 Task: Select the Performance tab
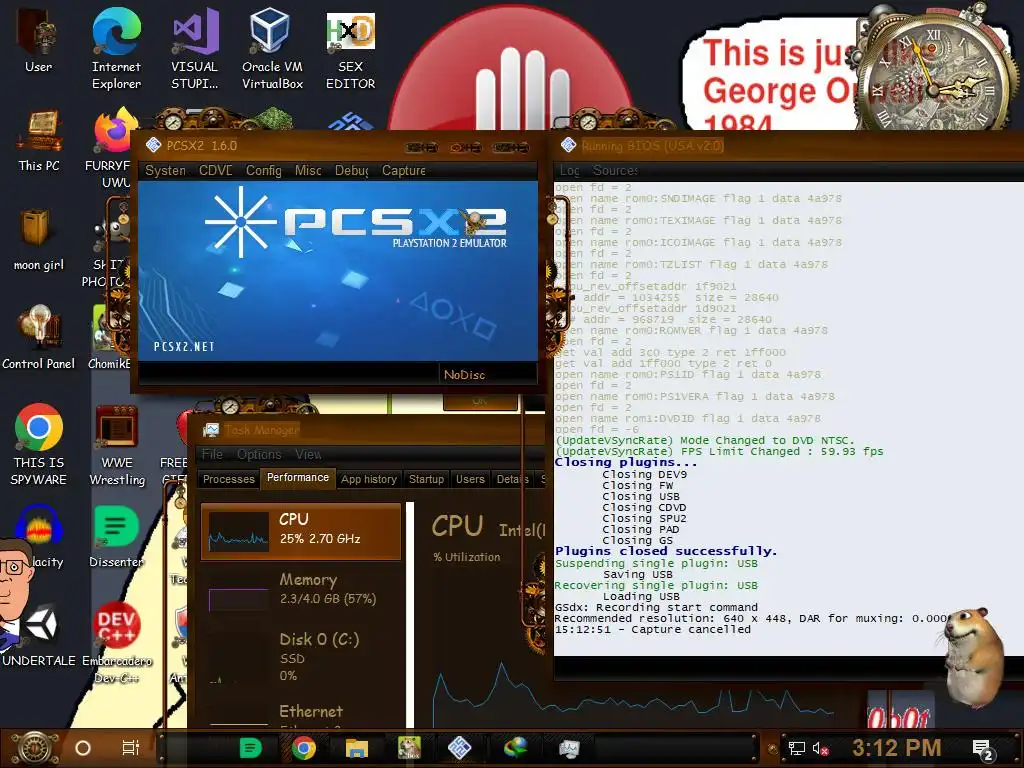(298, 477)
